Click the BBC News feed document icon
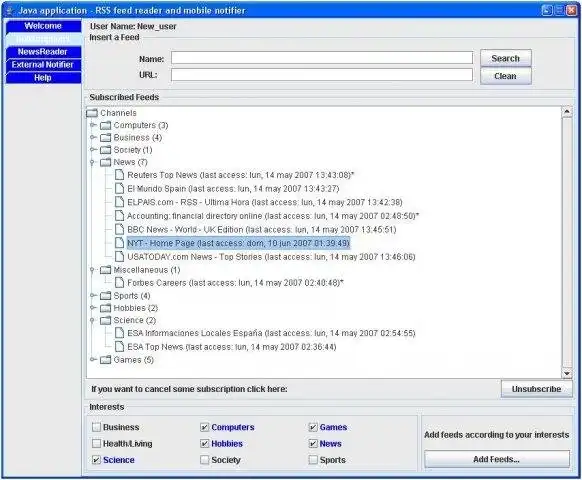The width and height of the screenshot is (582, 480). click(119, 229)
